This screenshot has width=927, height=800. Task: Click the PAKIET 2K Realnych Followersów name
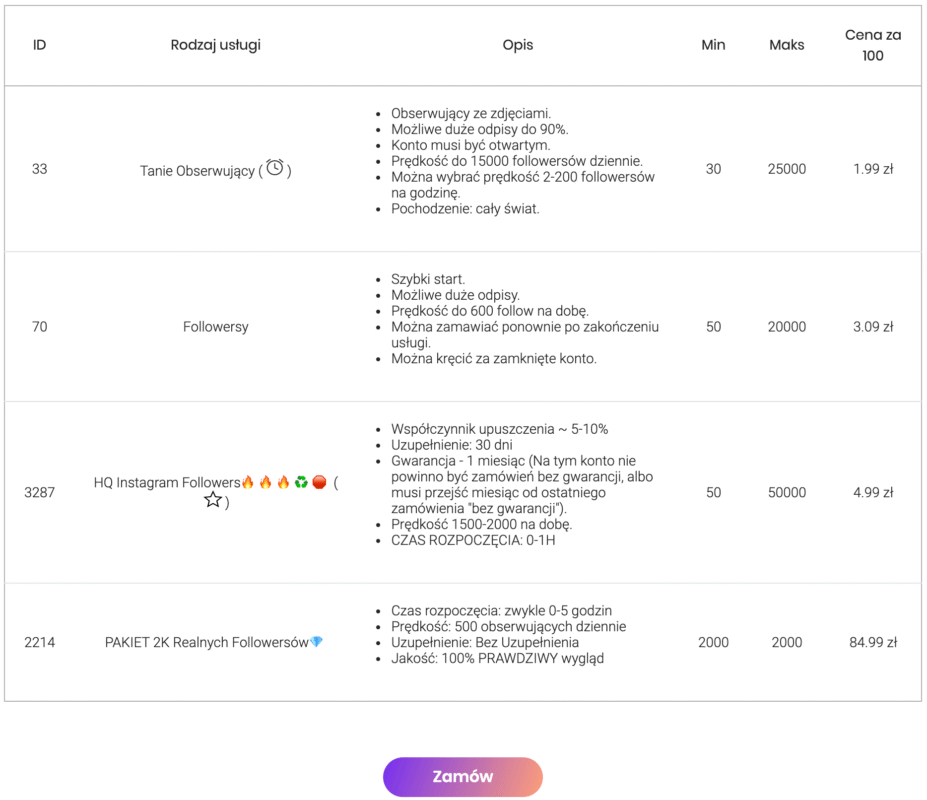pos(206,642)
